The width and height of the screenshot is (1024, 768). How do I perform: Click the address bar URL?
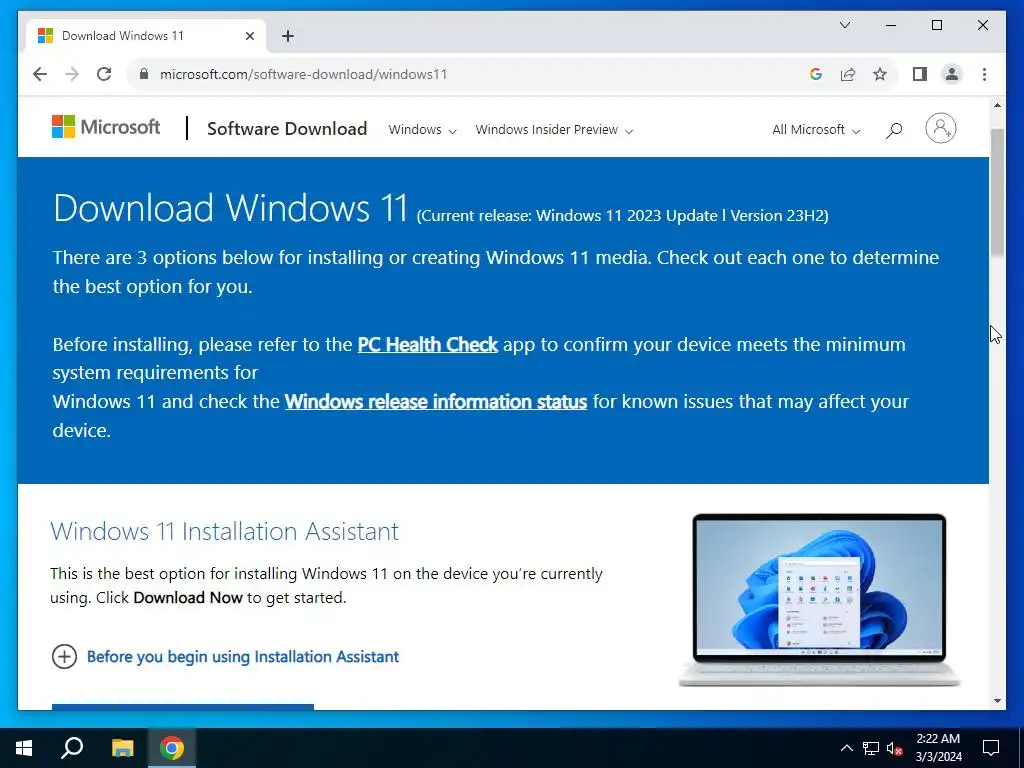click(304, 74)
